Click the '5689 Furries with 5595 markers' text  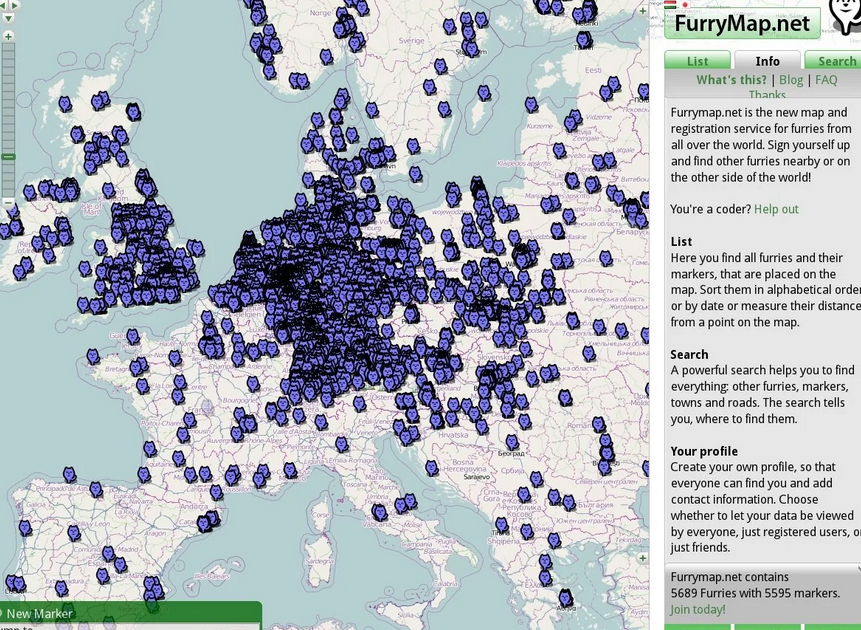coord(755,593)
